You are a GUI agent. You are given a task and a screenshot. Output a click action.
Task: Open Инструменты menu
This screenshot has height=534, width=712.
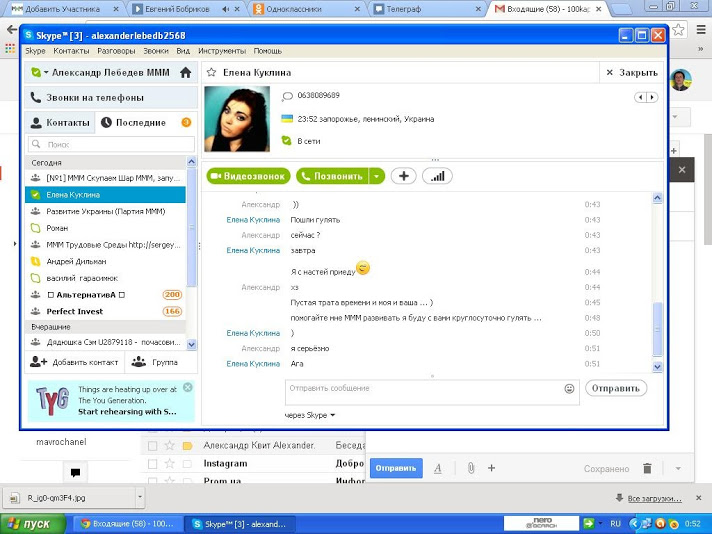[222, 51]
